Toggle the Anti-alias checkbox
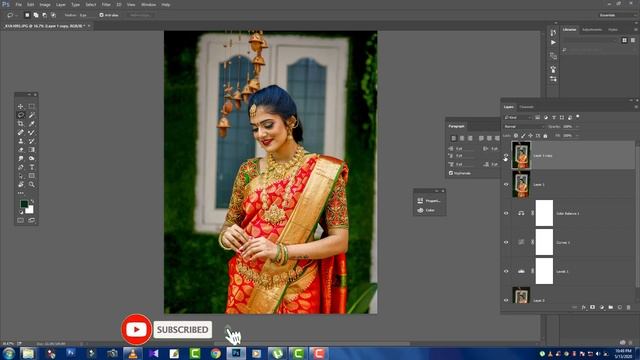The image size is (640, 360). point(101,15)
